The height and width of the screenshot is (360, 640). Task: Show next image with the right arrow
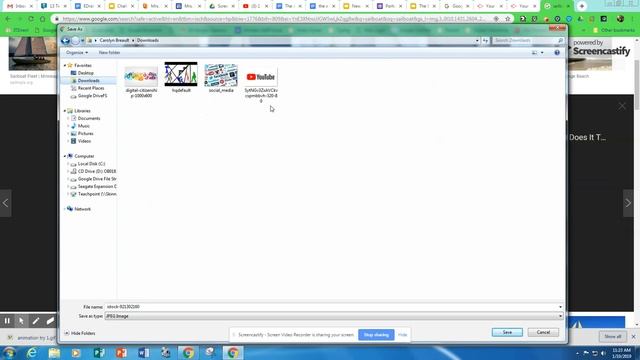[628, 203]
